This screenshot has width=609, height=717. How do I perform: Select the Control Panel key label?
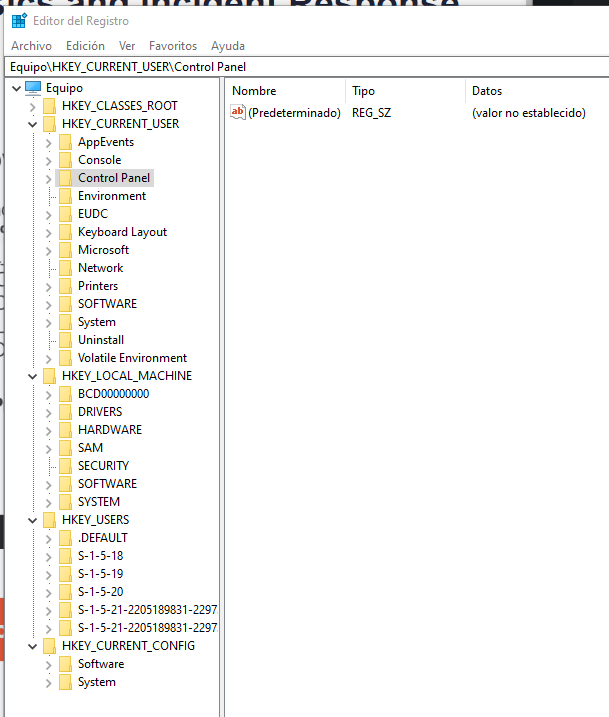114,178
